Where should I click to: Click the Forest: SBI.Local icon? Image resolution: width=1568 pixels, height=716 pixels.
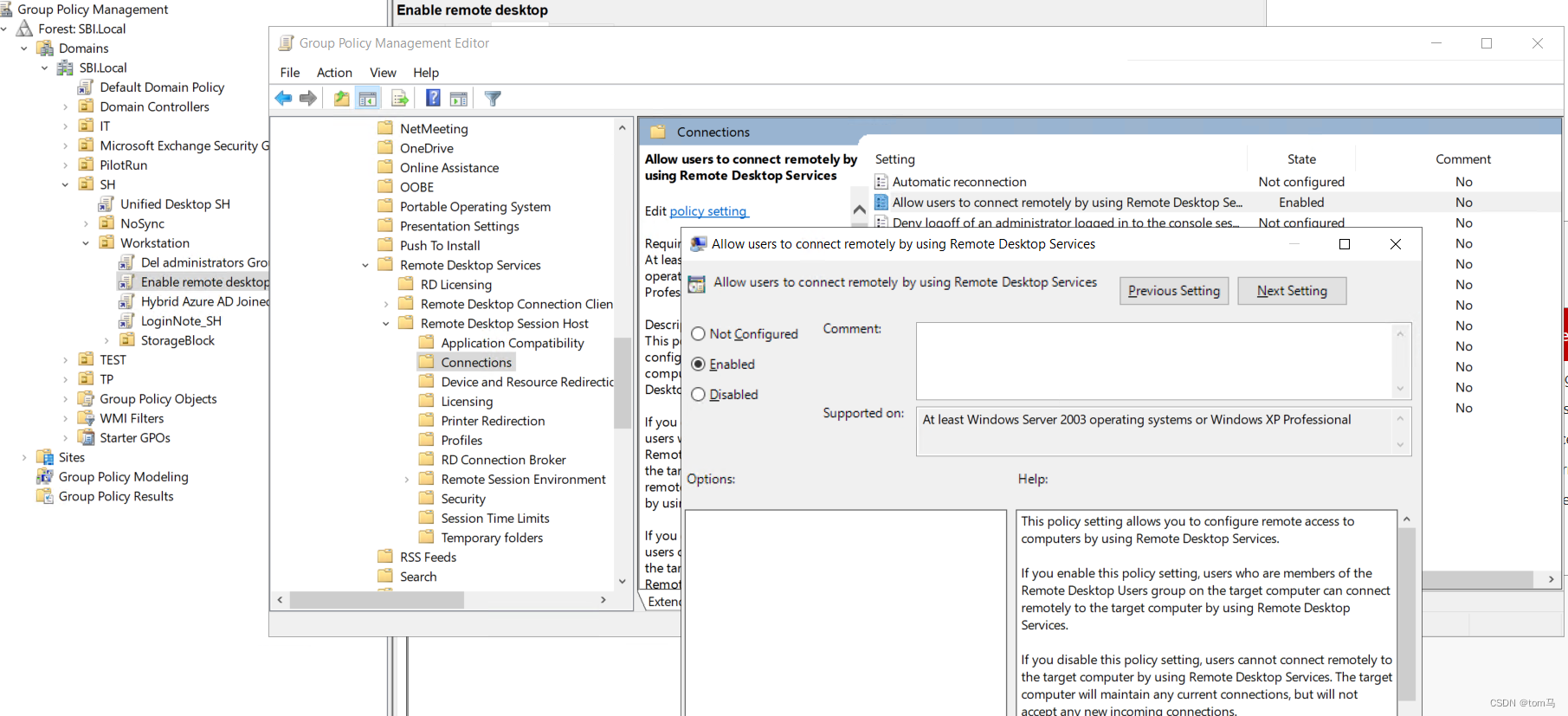(x=25, y=29)
